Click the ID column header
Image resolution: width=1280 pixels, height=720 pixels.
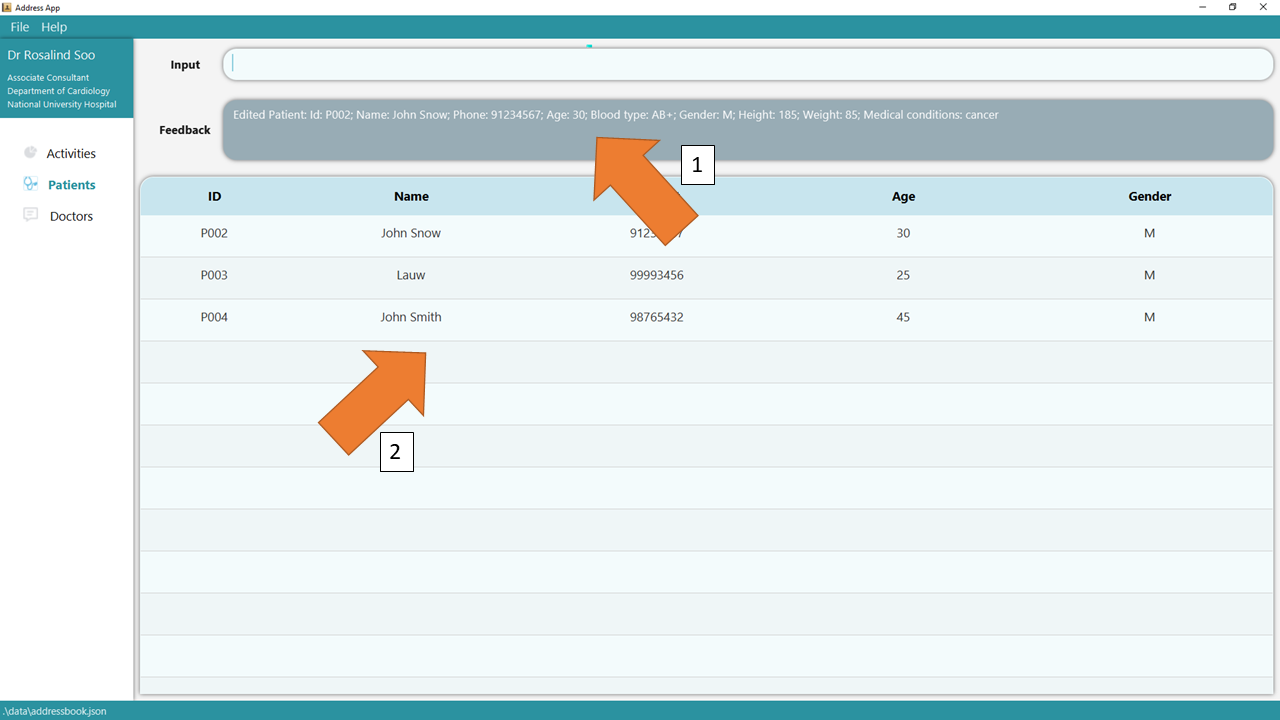click(x=214, y=196)
